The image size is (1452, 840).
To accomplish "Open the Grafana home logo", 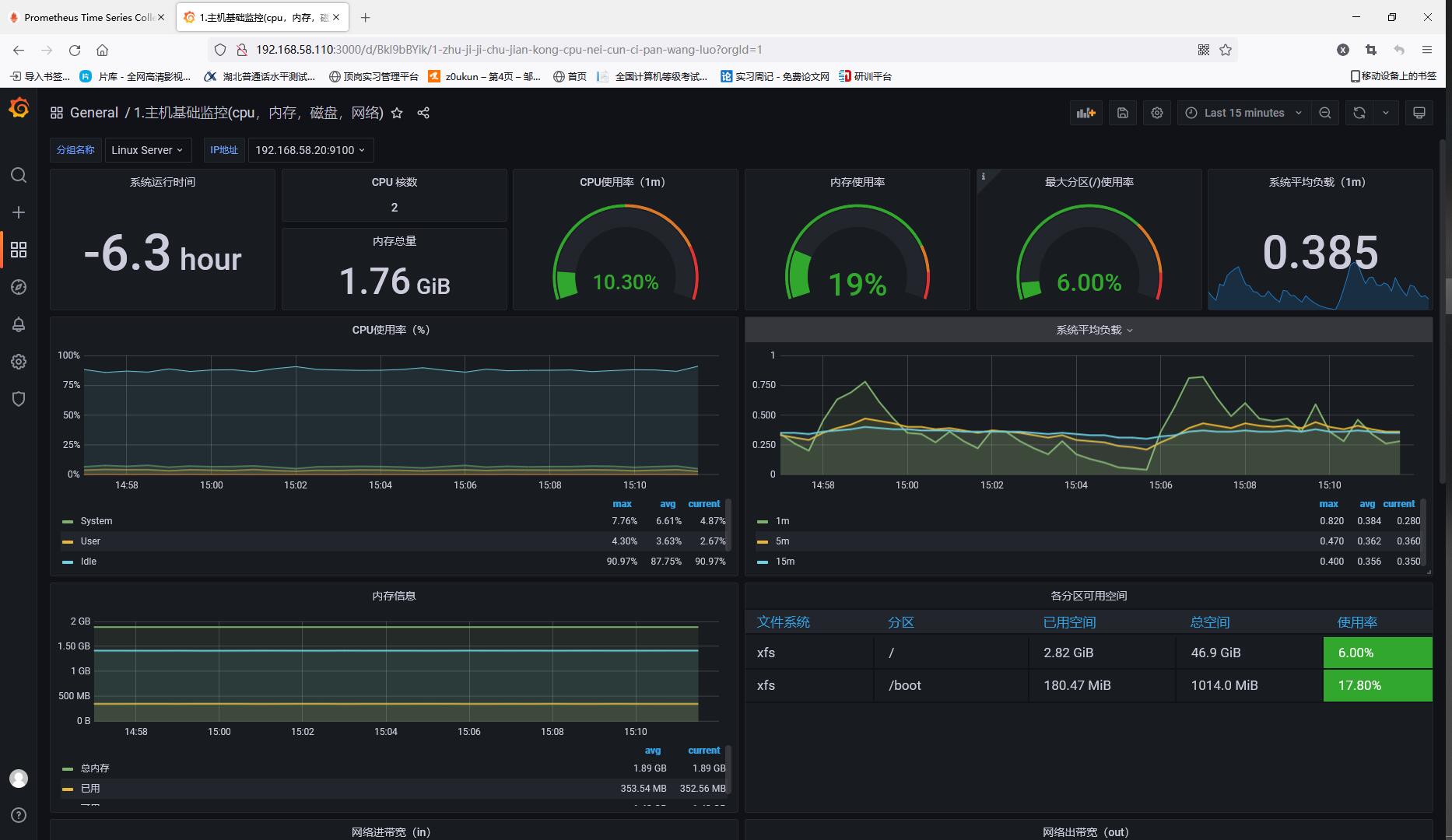I will pyautogui.click(x=19, y=108).
